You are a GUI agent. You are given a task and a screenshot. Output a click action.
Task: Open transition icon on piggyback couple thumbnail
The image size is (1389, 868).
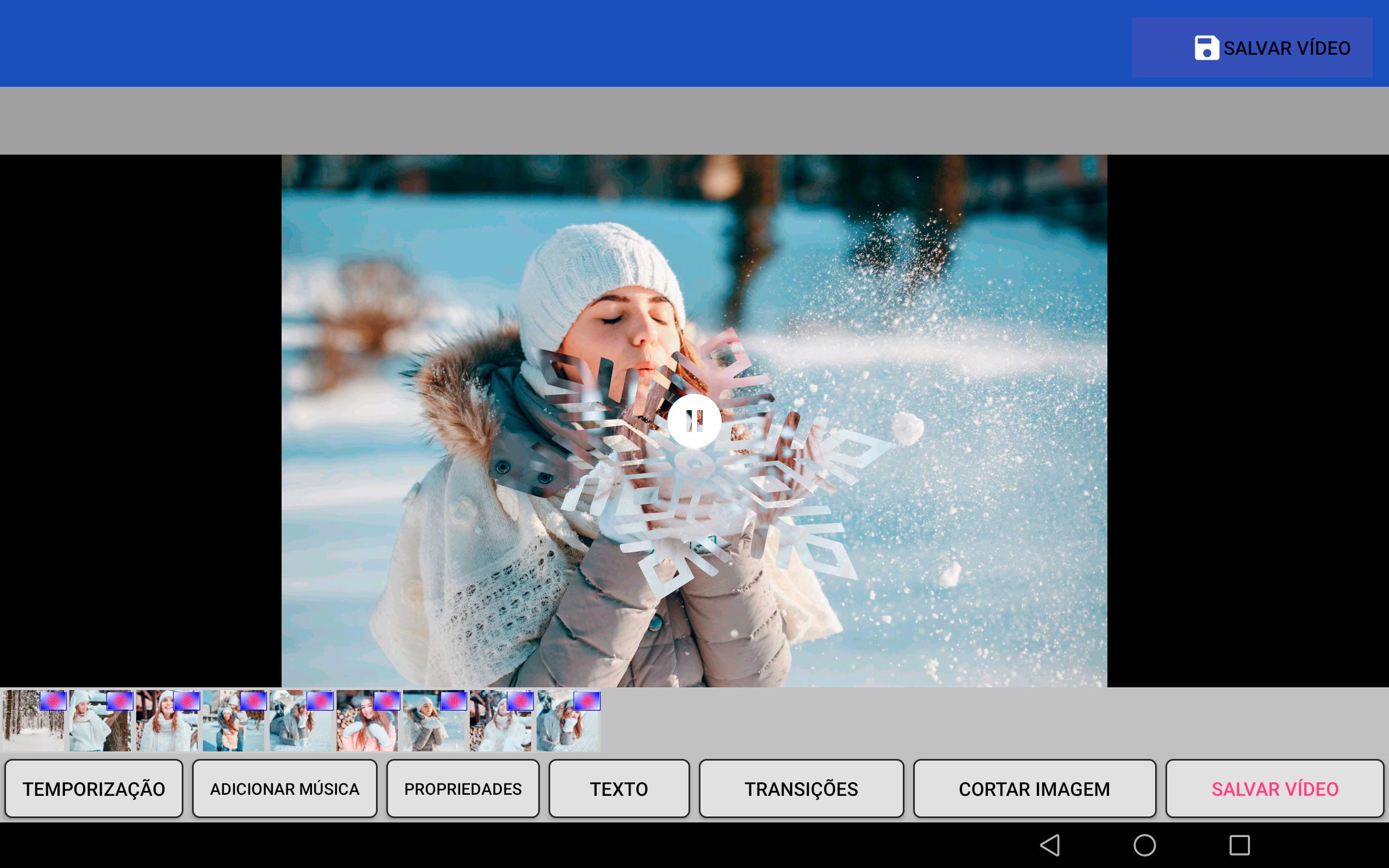pyautogui.click(x=253, y=701)
